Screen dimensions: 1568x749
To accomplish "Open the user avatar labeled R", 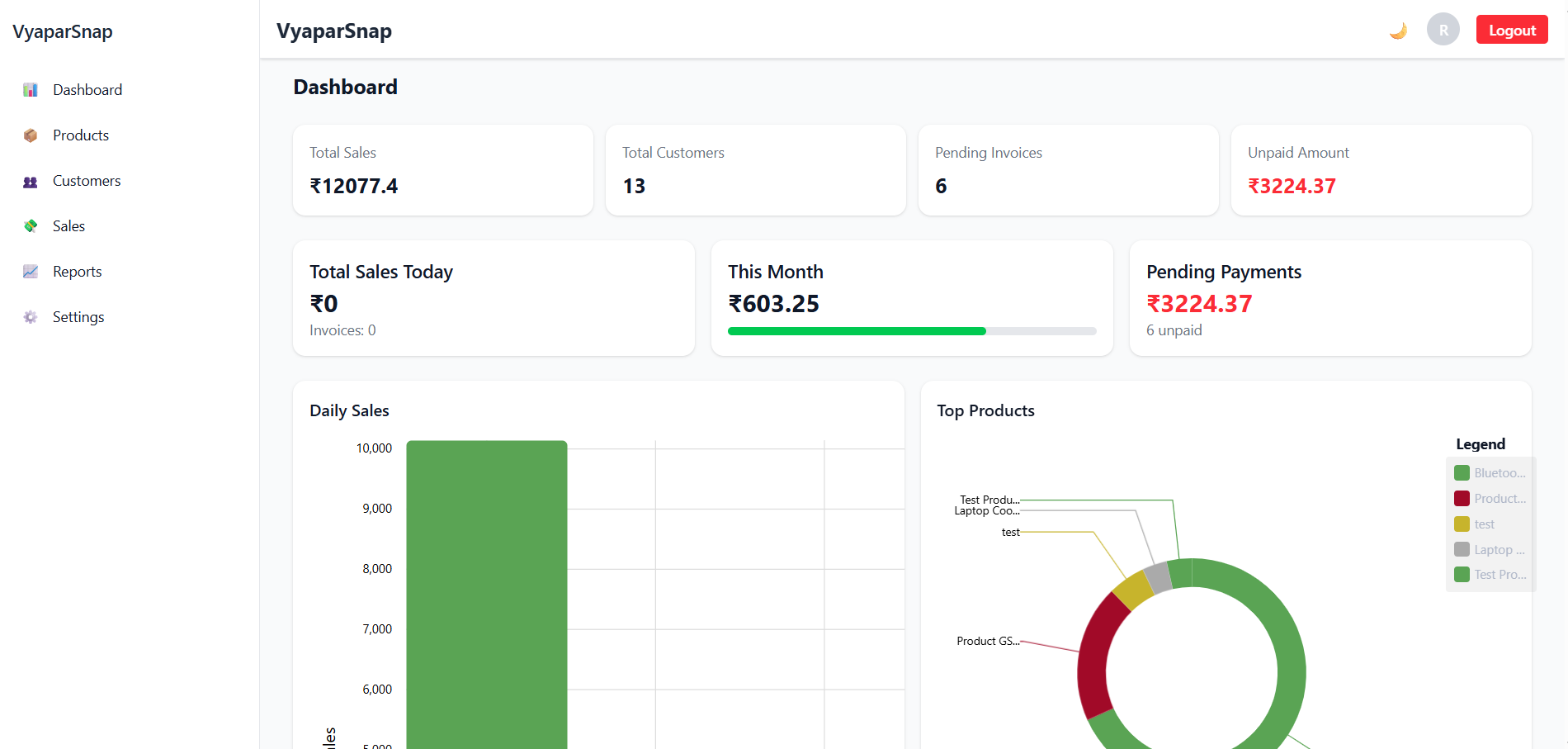I will click(x=1443, y=30).
